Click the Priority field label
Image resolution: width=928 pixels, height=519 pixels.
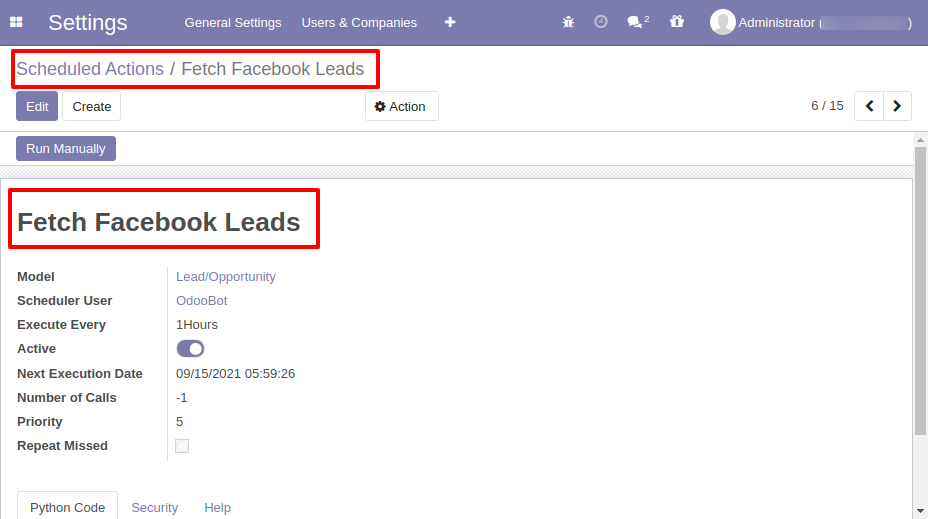(x=40, y=422)
